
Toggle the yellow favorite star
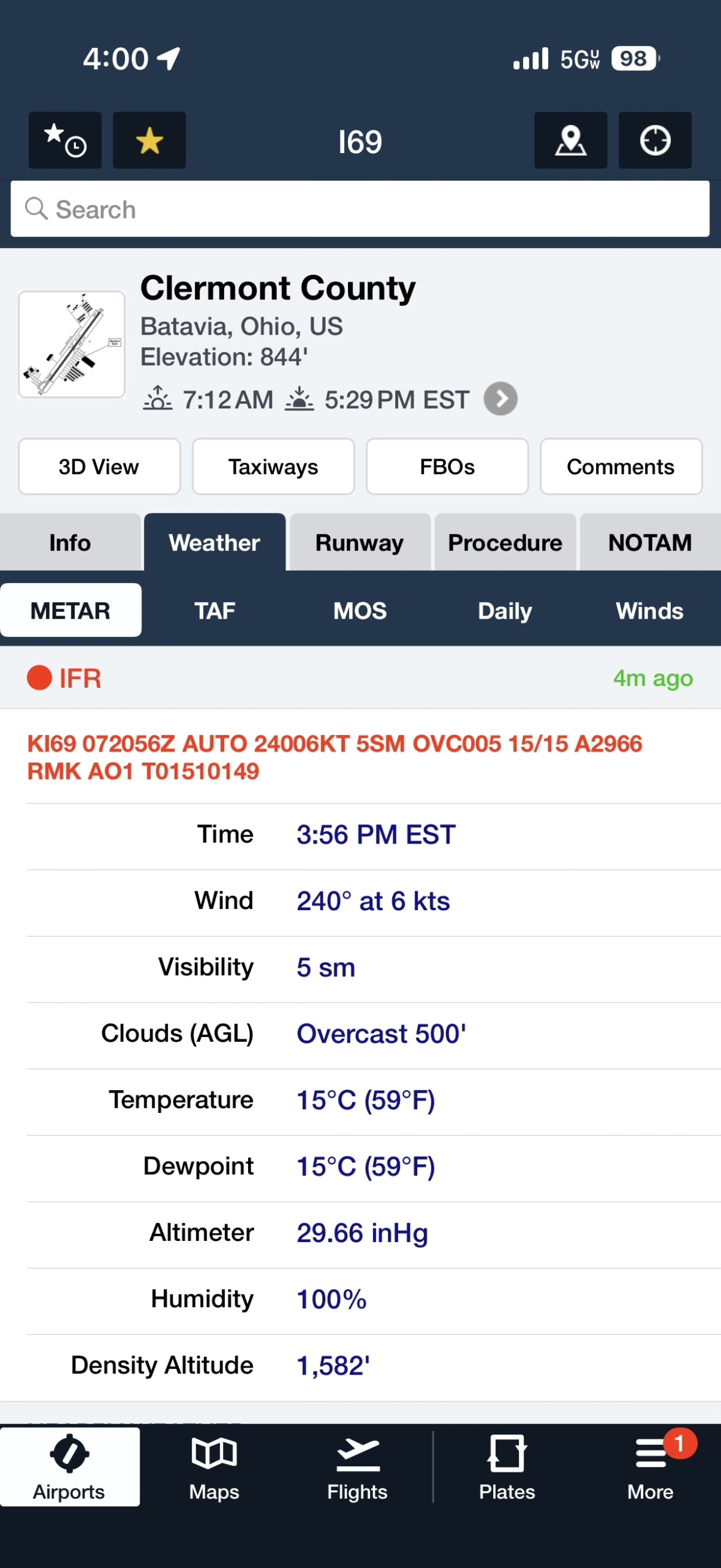coord(149,140)
